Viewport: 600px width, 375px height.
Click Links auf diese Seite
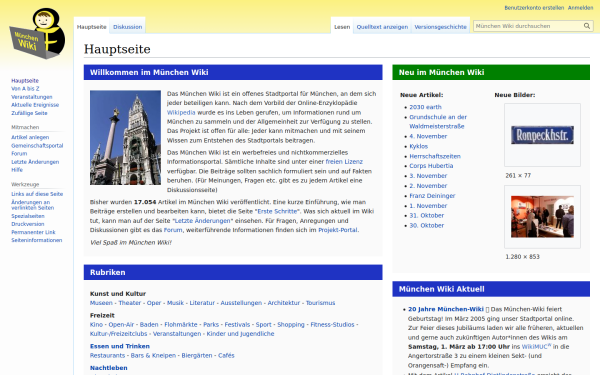[37, 194]
